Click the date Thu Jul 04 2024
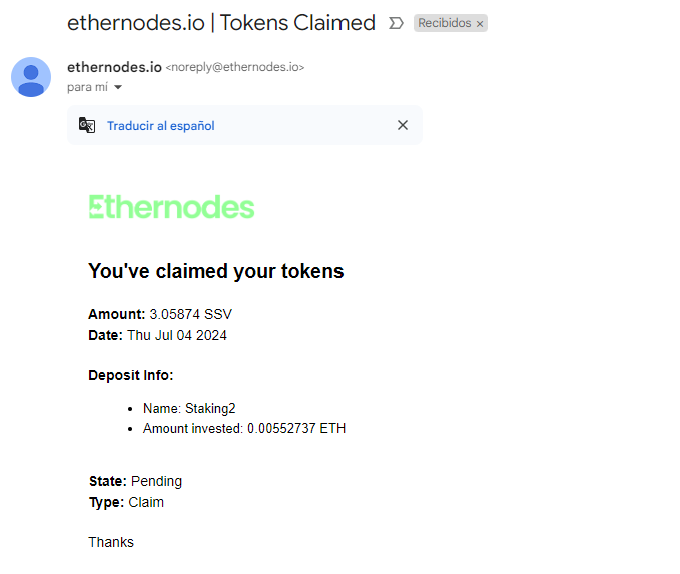680x574 pixels. [177, 335]
